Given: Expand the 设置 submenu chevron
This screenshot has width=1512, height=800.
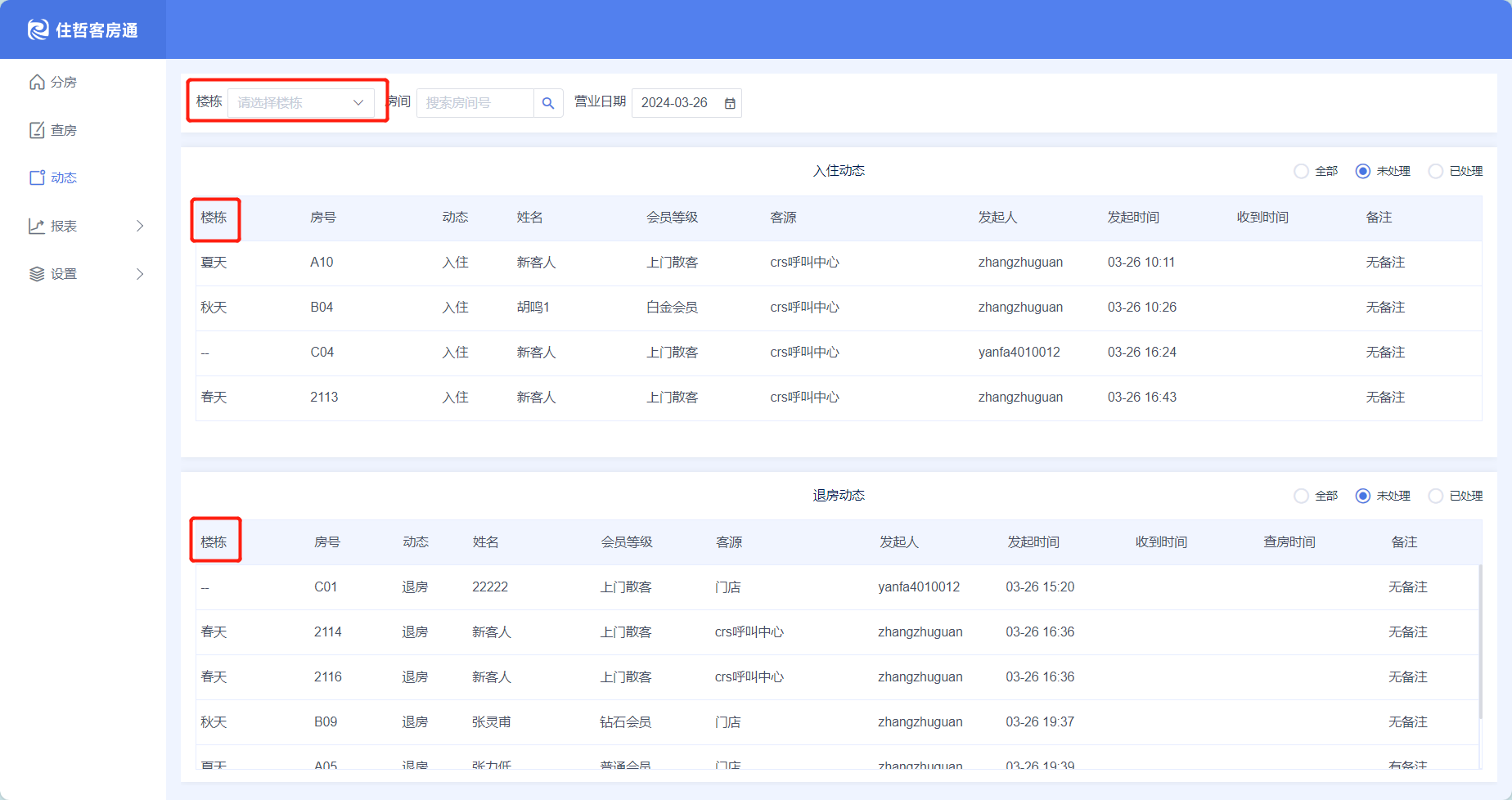Looking at the screenshot, I should [x=140, y=274].
